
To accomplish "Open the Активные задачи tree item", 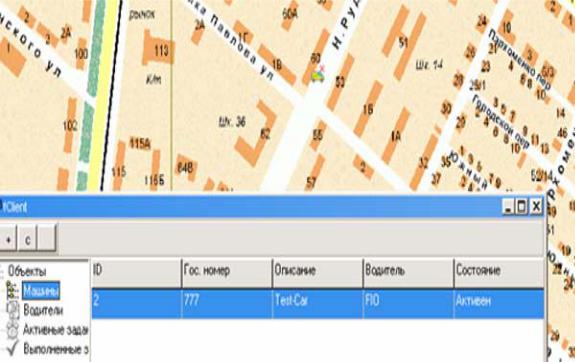I will 55,330.
